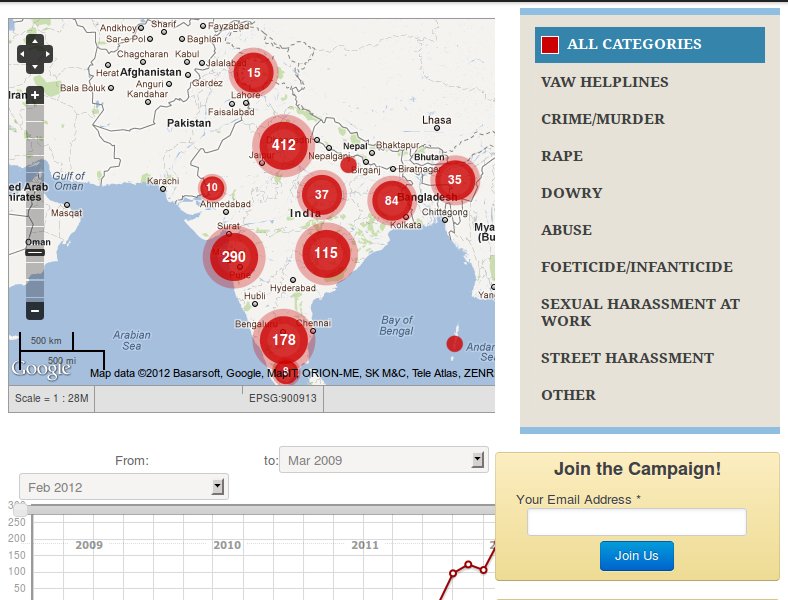Open the 178 incident cluster near Bengaluru

[x=284, y=340]
